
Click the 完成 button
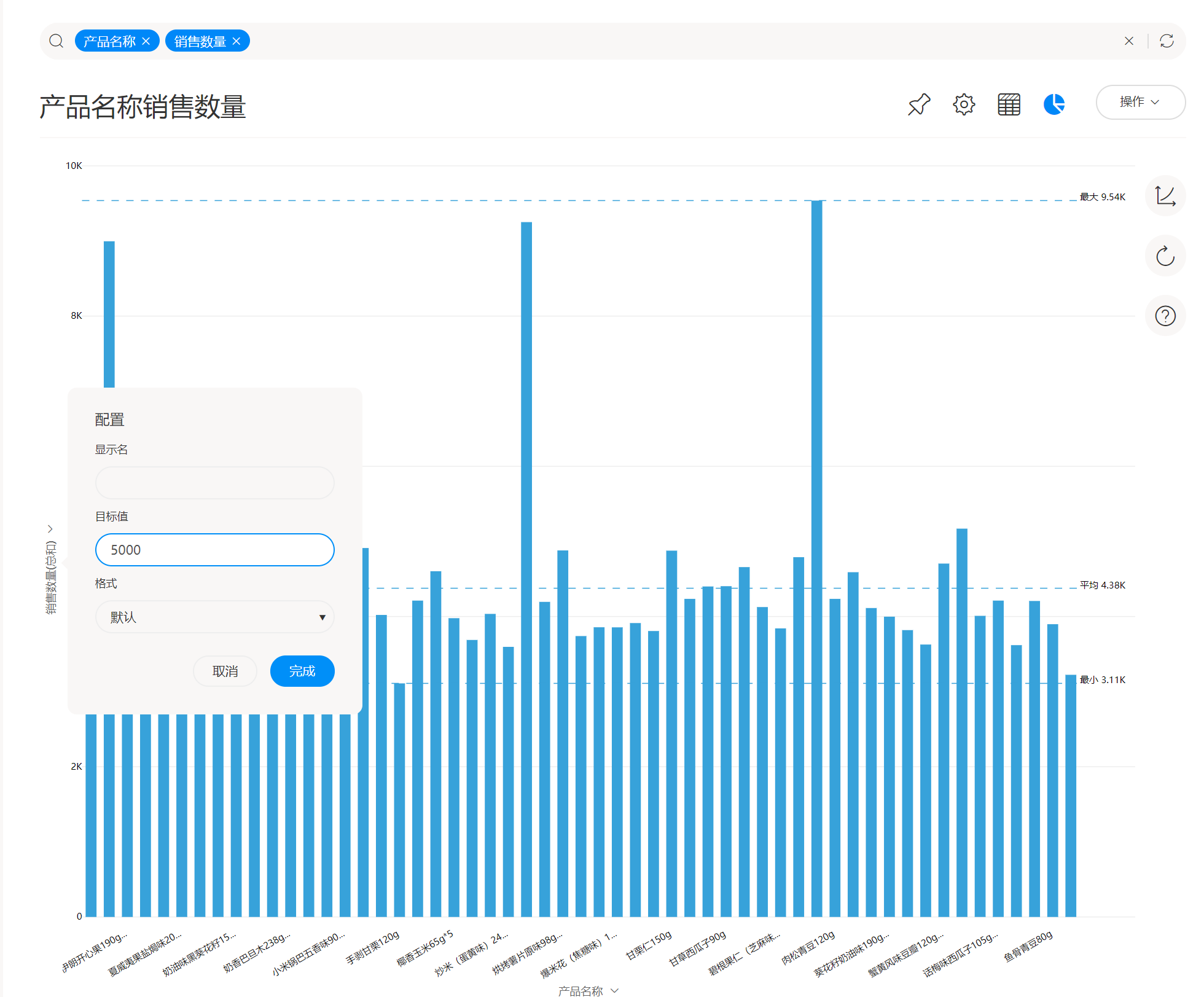click(x=302, y=671)
